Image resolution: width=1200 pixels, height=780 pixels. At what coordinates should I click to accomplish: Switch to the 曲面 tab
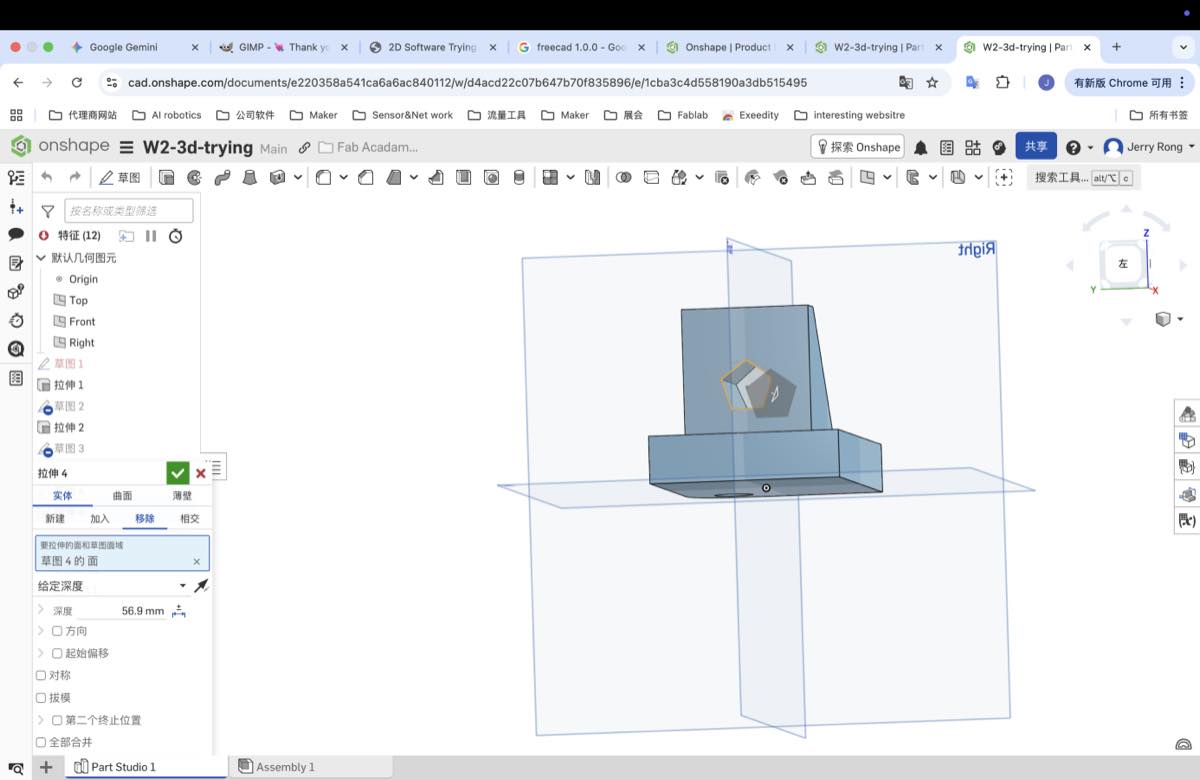(122, 495)
